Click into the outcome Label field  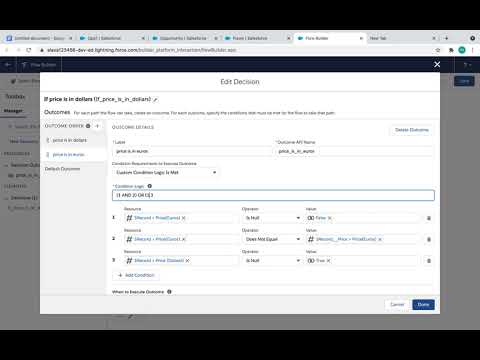192,151
